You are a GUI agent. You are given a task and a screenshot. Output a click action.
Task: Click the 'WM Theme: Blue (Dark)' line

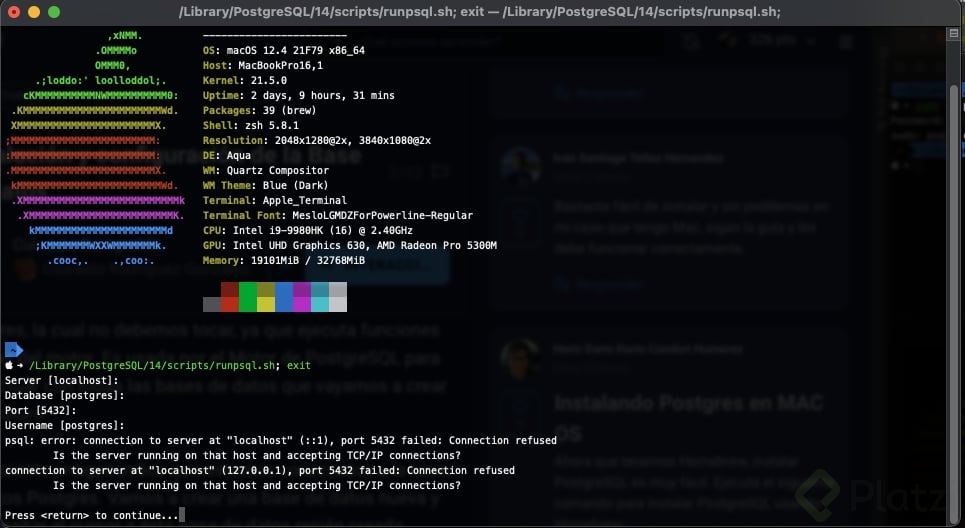(x=266, y=185)
